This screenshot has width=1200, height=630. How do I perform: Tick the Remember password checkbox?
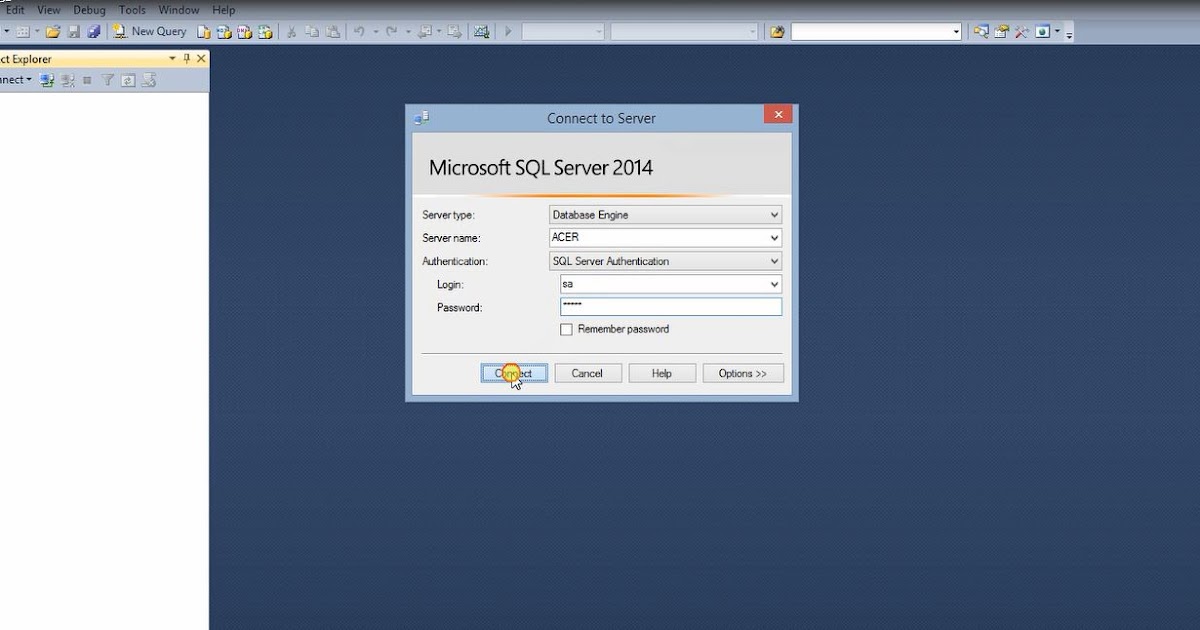click(x=567, y=329)
